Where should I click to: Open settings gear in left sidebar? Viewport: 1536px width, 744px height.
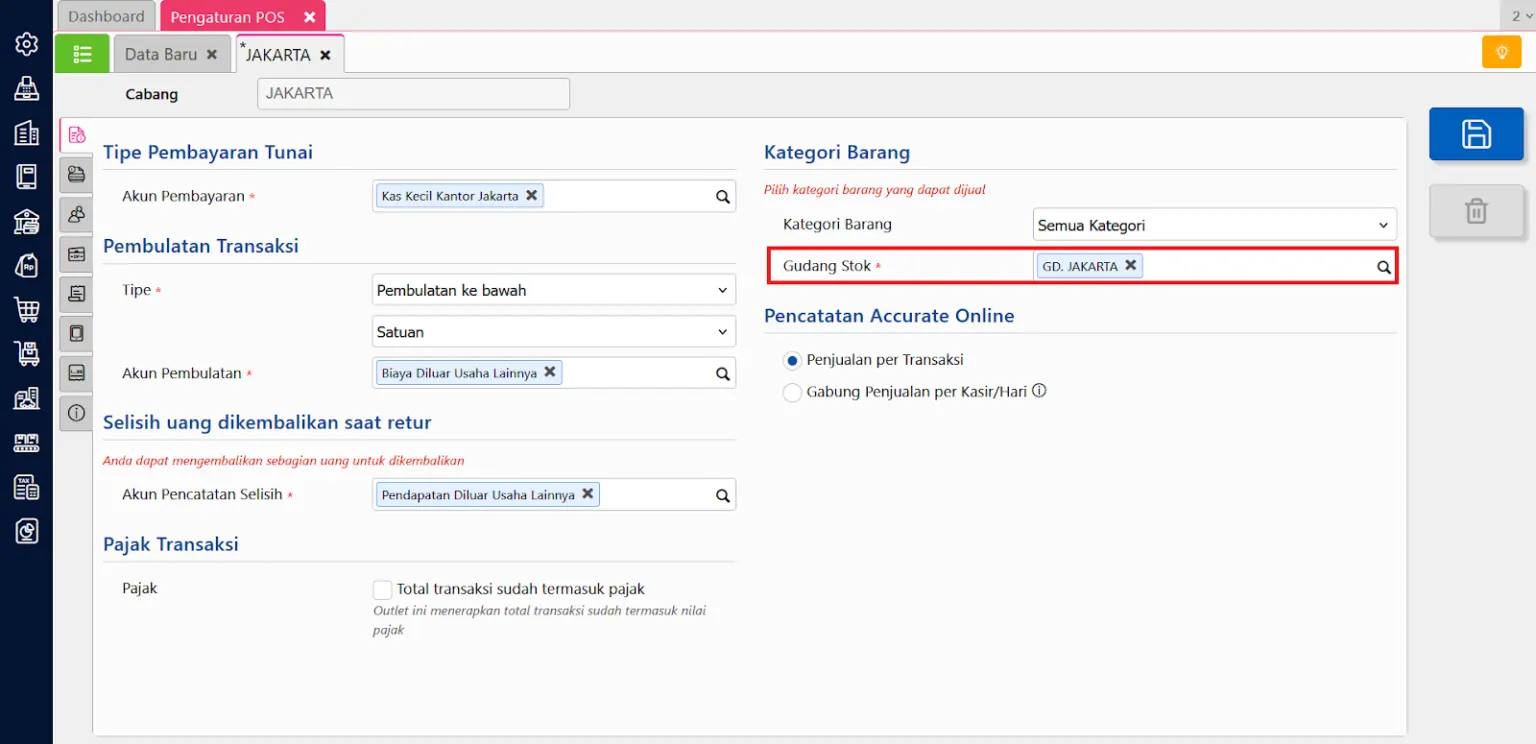click(x=27, y=44)
